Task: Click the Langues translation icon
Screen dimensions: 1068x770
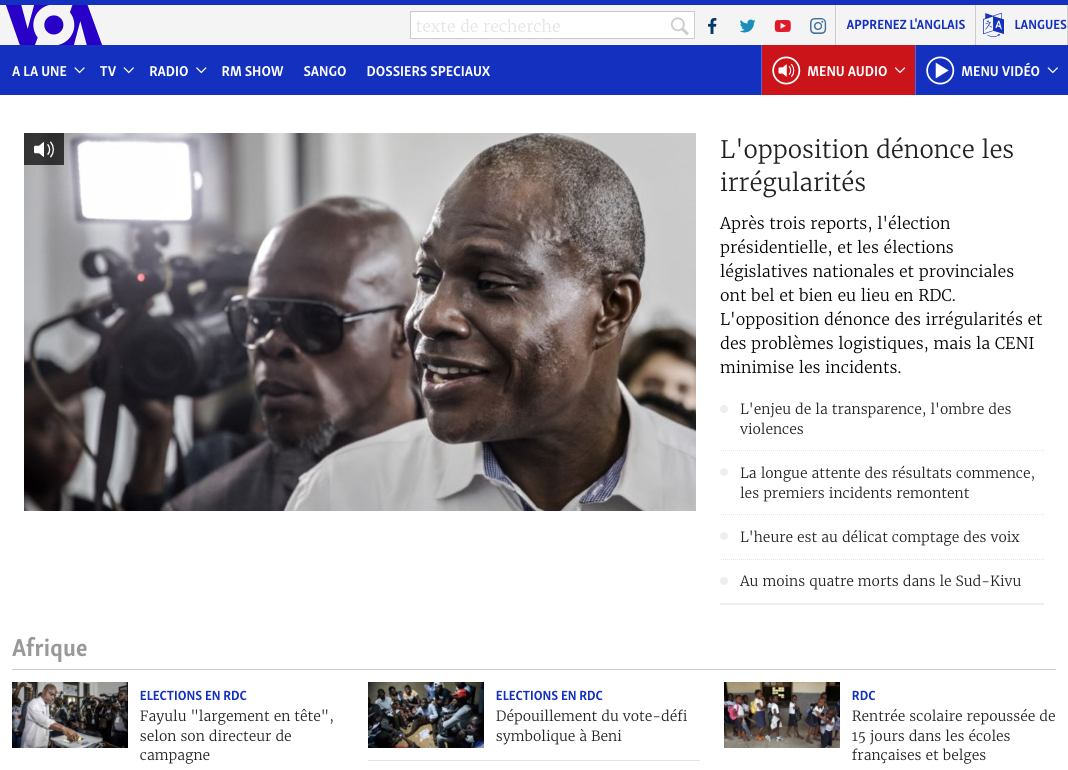Action: [993, 25]
